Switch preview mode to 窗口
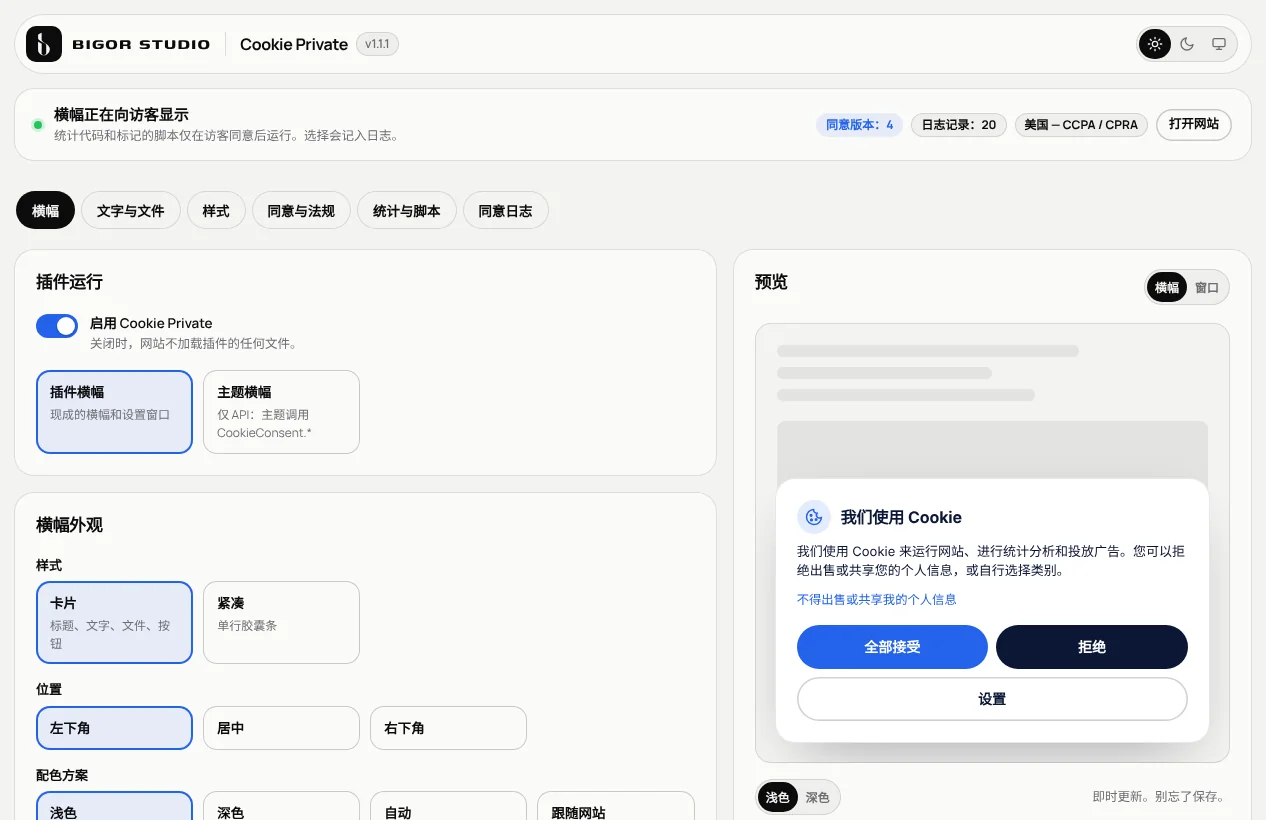Image resolution: width=1266 pixels, height=820 pixels. (x=1207, y=288)
